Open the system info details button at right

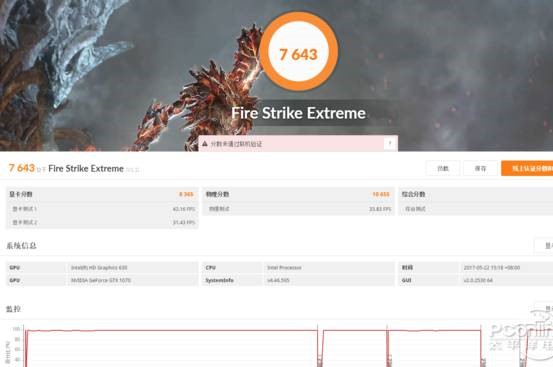[544, 245]
